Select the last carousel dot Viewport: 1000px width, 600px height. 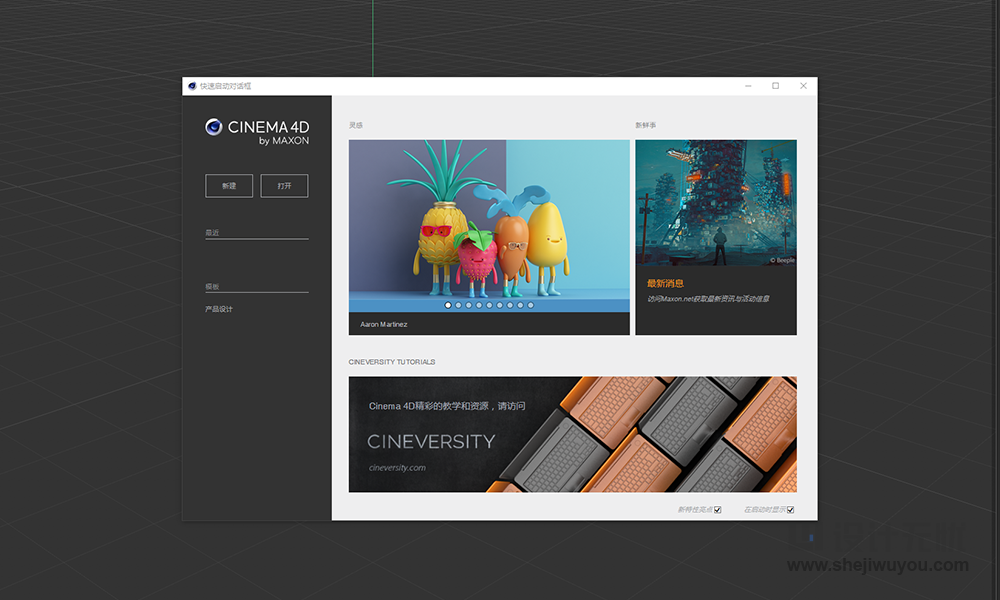click(x=531, y=305)
